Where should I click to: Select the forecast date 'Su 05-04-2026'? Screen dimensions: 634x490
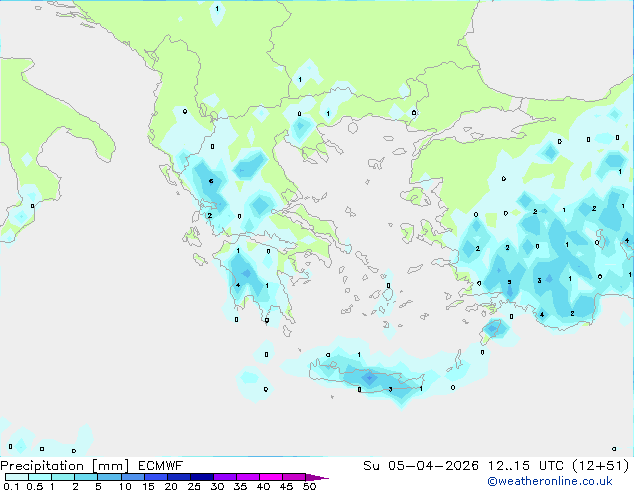pos(421,466)
